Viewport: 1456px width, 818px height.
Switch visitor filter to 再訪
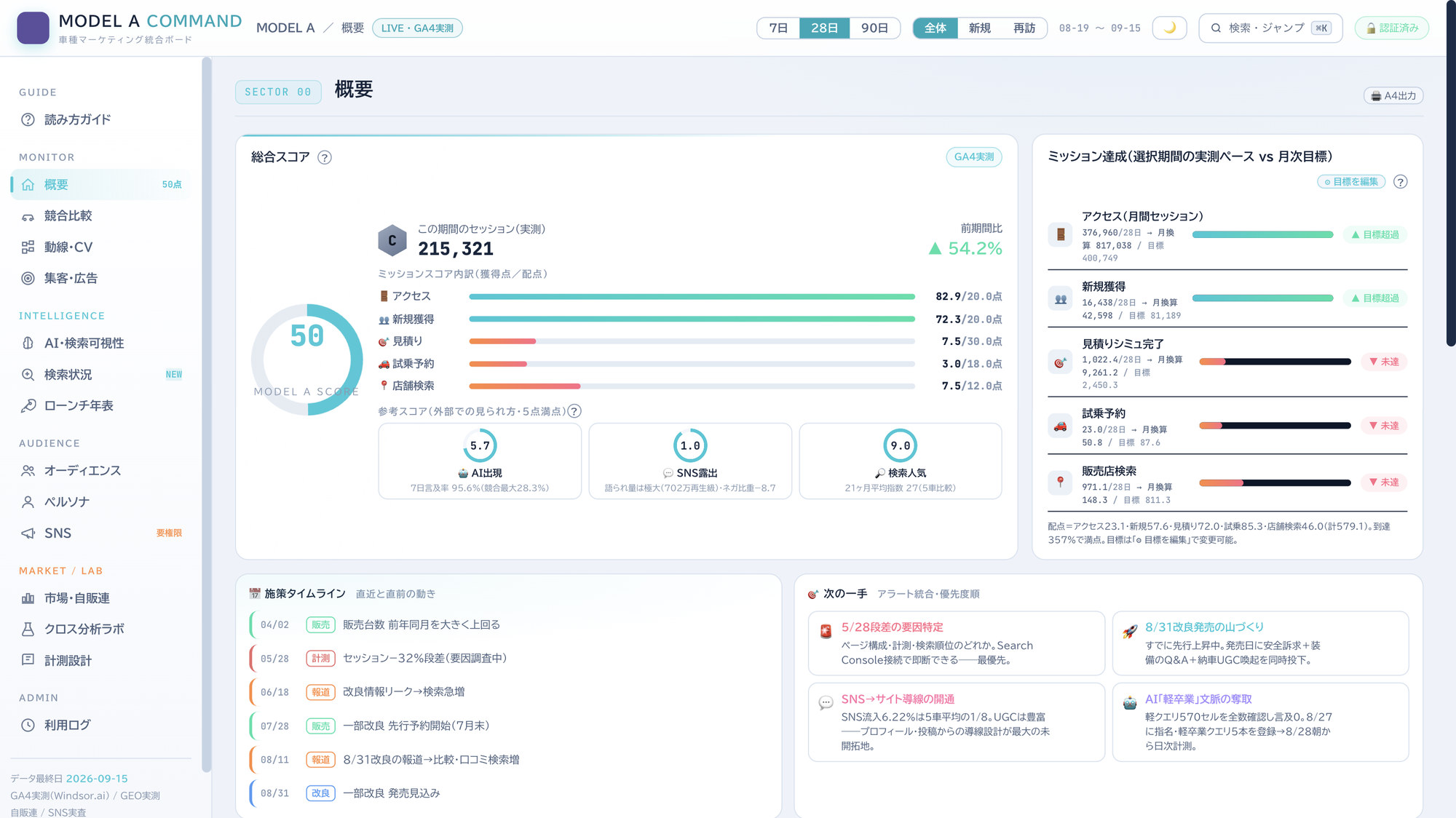click(x=1024, y=28)
